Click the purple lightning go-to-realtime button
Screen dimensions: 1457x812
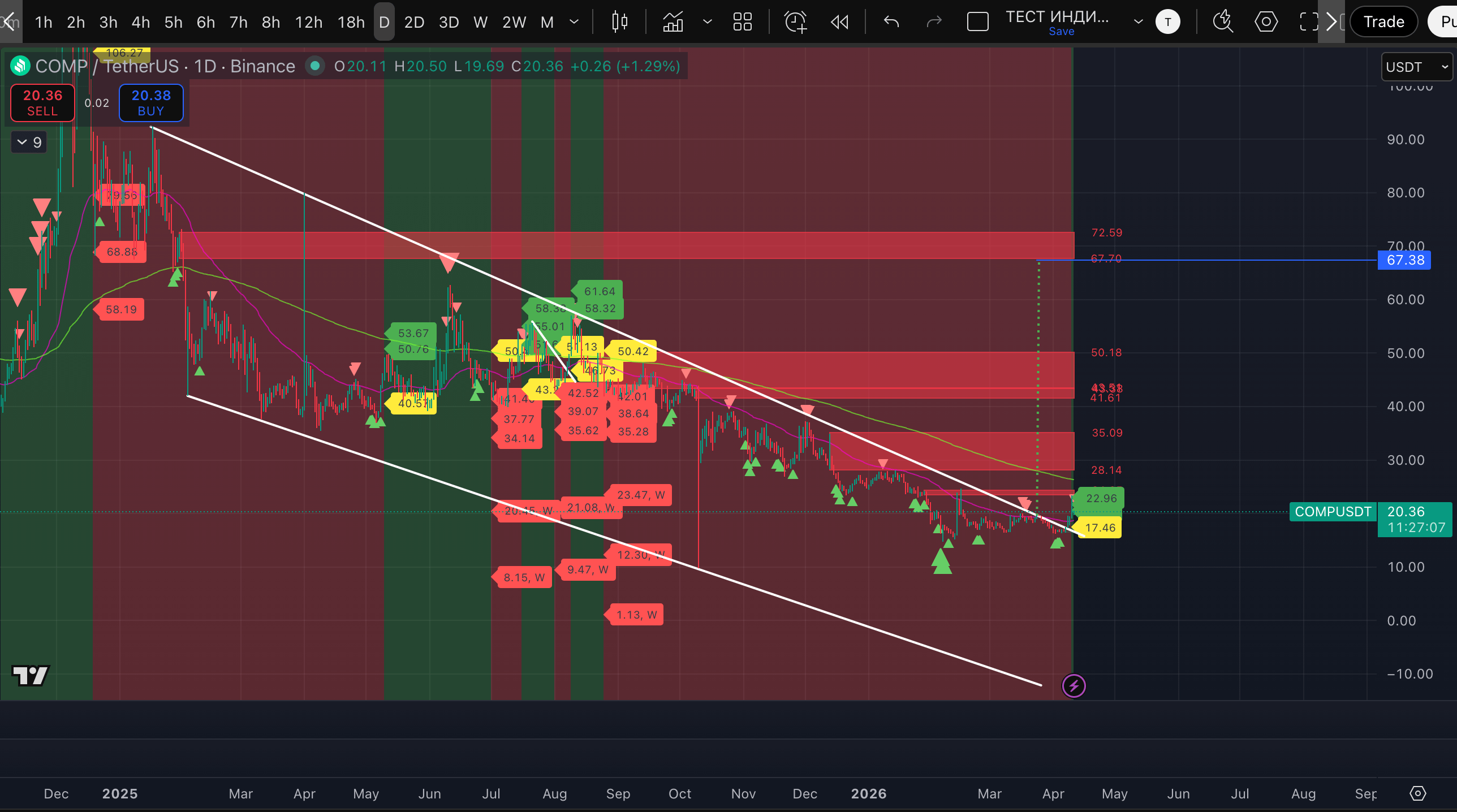pos(1074,686)
